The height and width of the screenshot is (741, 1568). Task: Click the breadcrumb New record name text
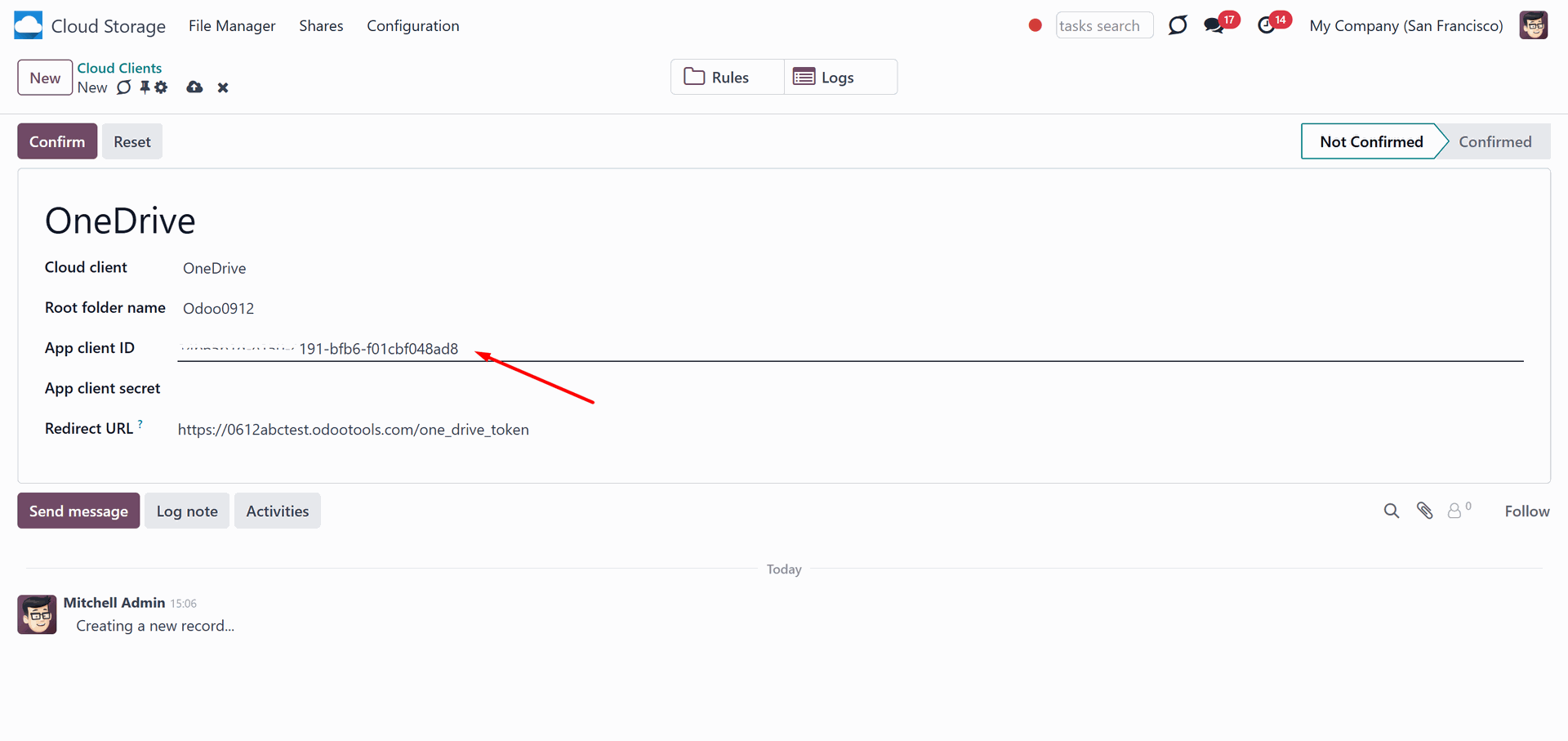[x=92, y=87]
